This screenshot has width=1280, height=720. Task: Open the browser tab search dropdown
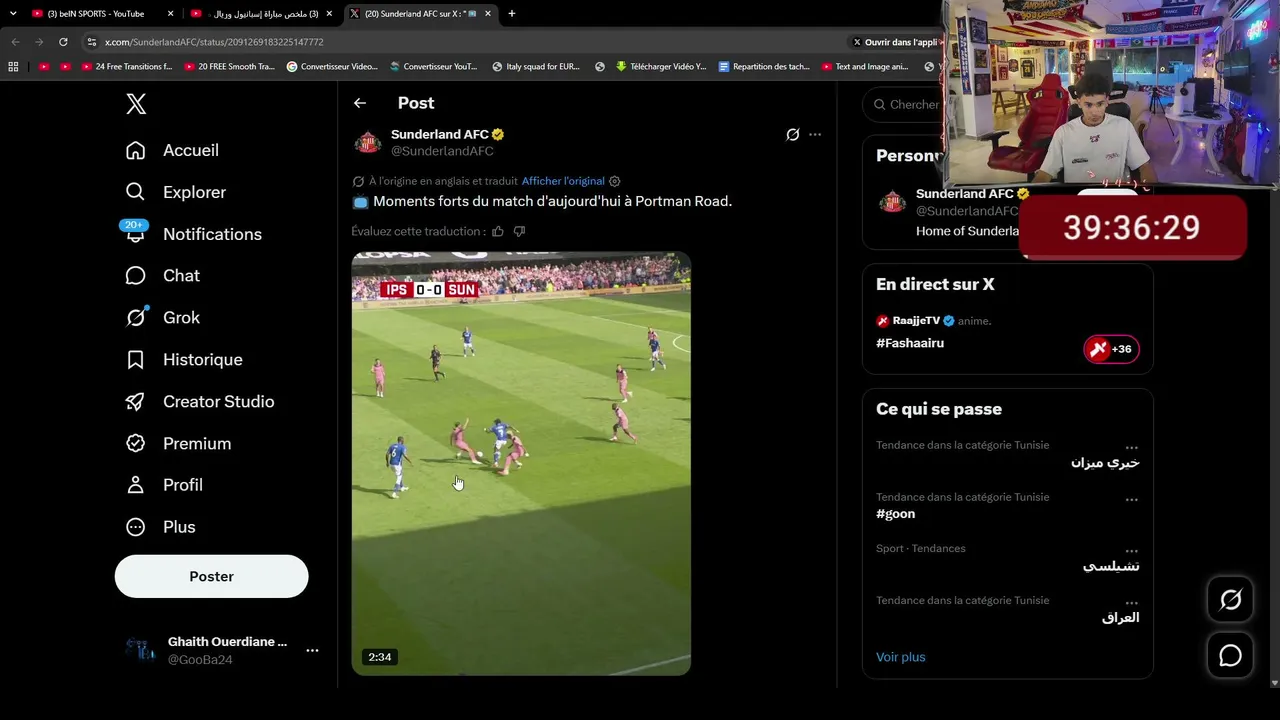point(13,14)
